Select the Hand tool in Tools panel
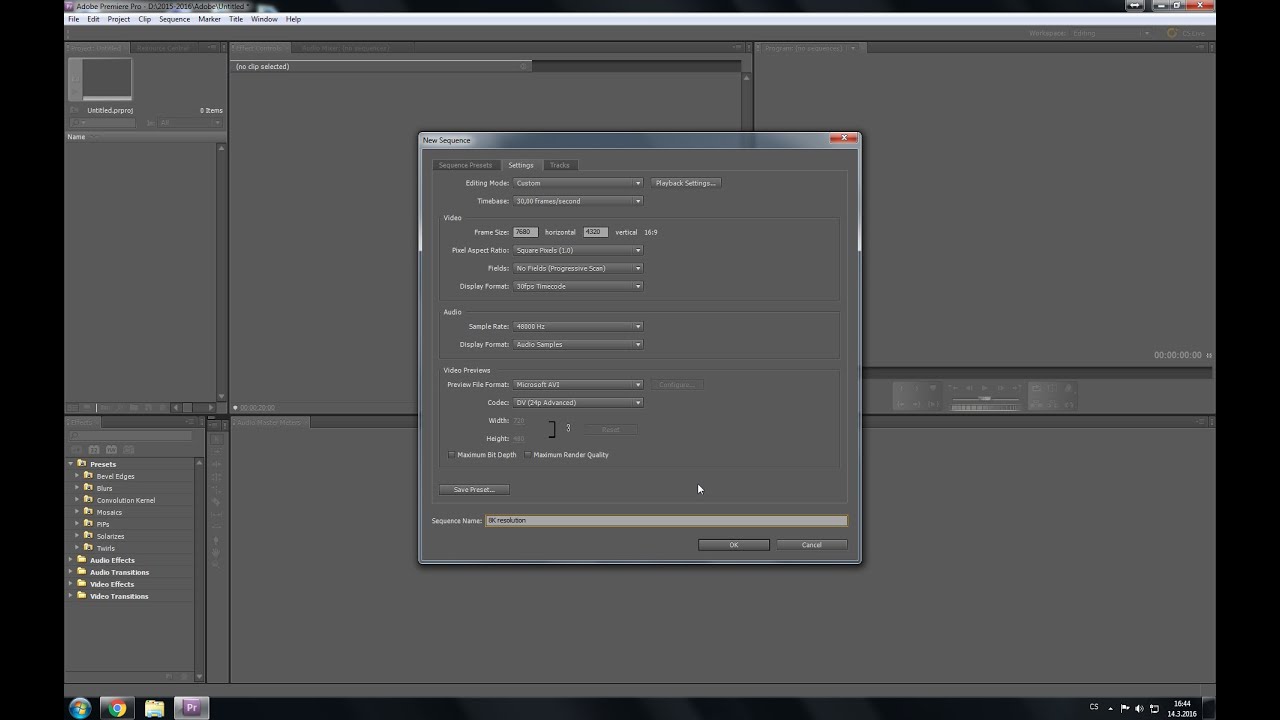The height and width of the screenshot is (720, 1280). point(215,552)
